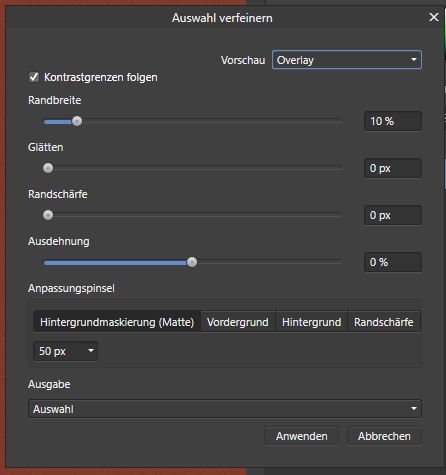Select the Hintergrundmaskierung (Matte) brush tab
Screen dimensions: 446x475
pos(117,322)
